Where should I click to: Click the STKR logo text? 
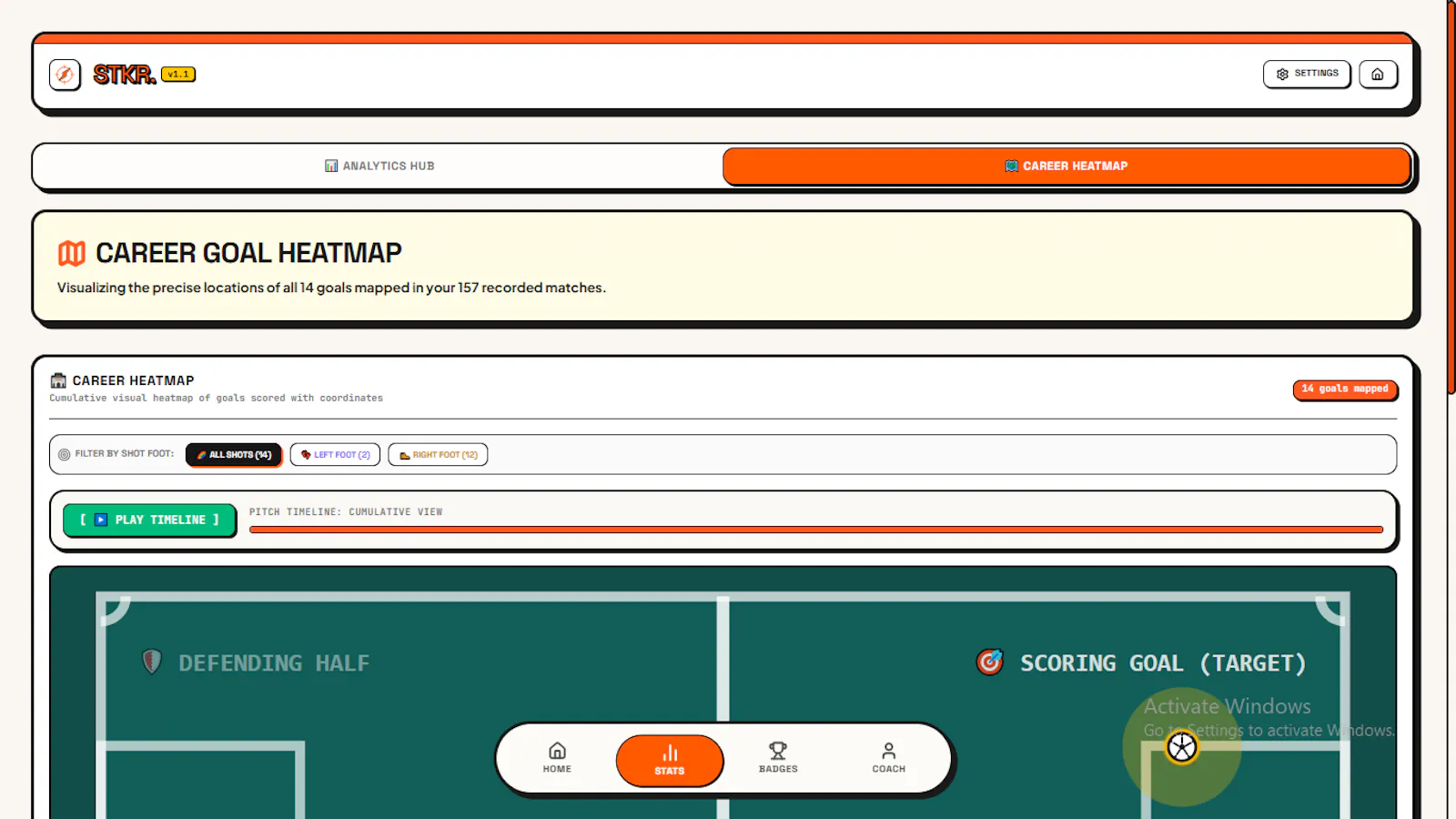pyautogui.click(x=124, y=75)
